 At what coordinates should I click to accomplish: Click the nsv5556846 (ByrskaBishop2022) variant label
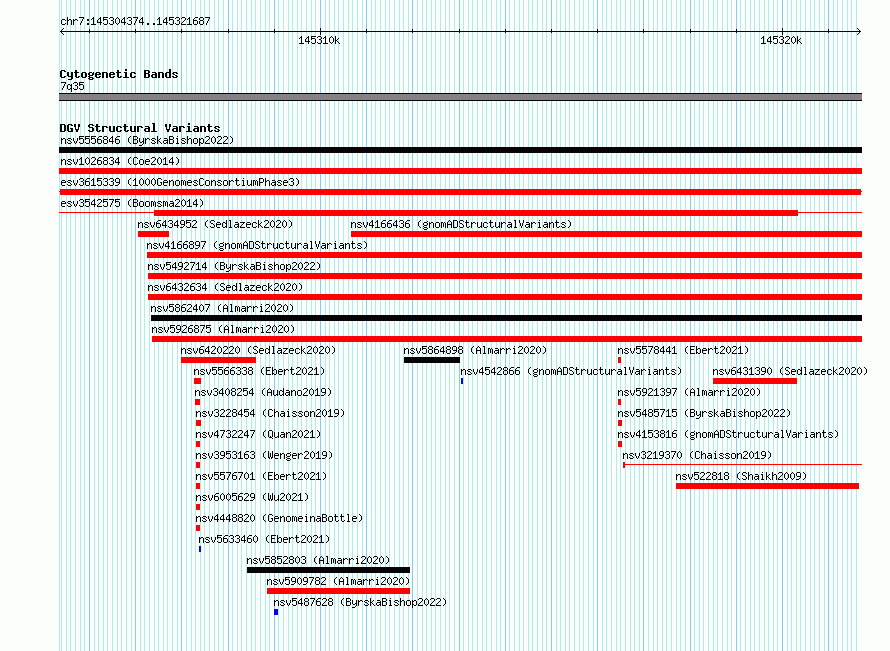147,140
